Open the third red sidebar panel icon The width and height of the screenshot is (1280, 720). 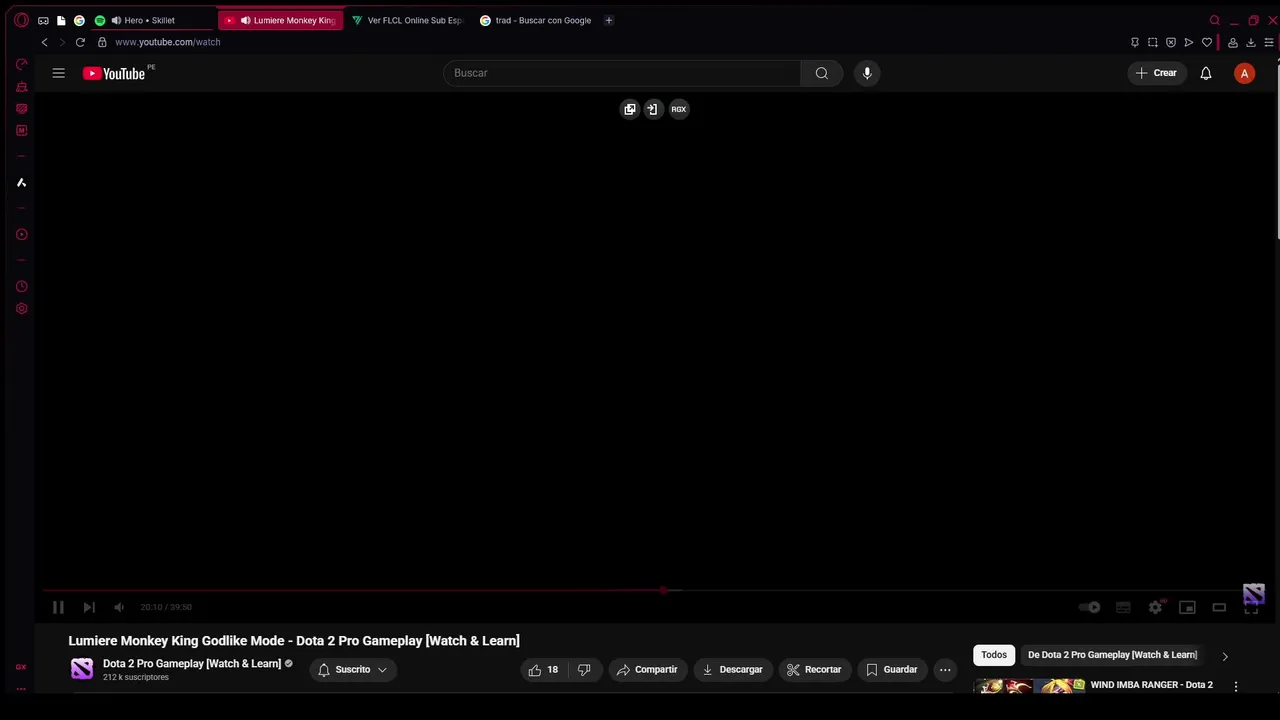click(x=21, y=109)
